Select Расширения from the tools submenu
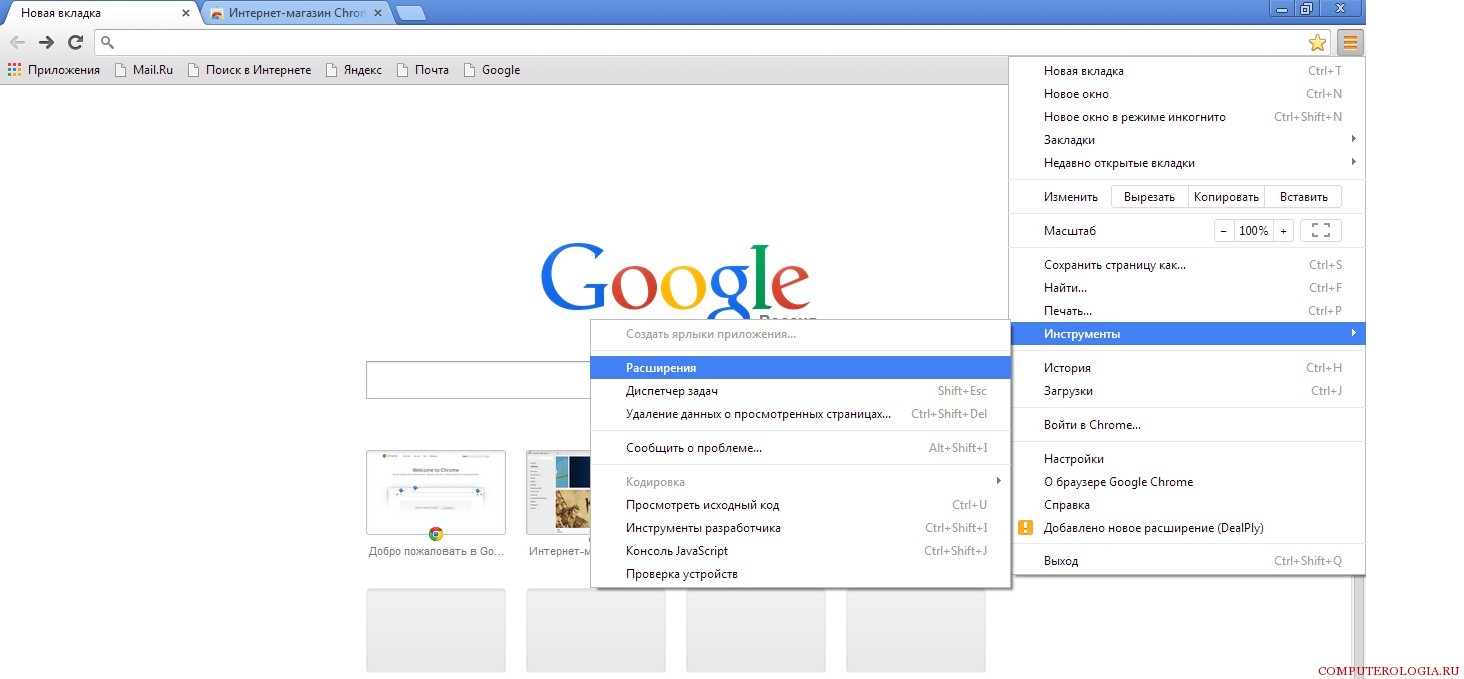This screenshot has height=679, width=1464. click(661, 368)
